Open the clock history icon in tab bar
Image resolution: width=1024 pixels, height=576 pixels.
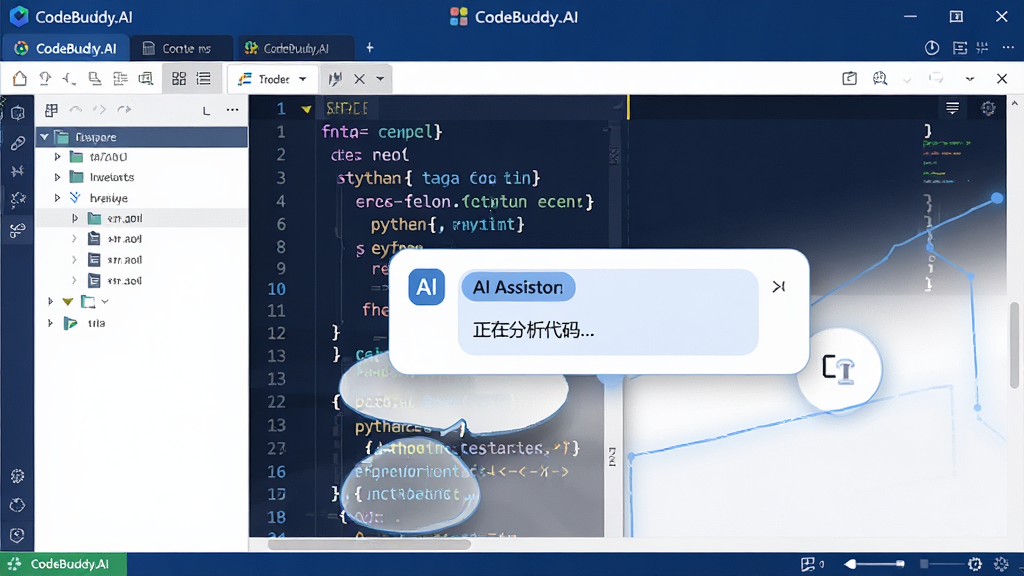[932, 48]
